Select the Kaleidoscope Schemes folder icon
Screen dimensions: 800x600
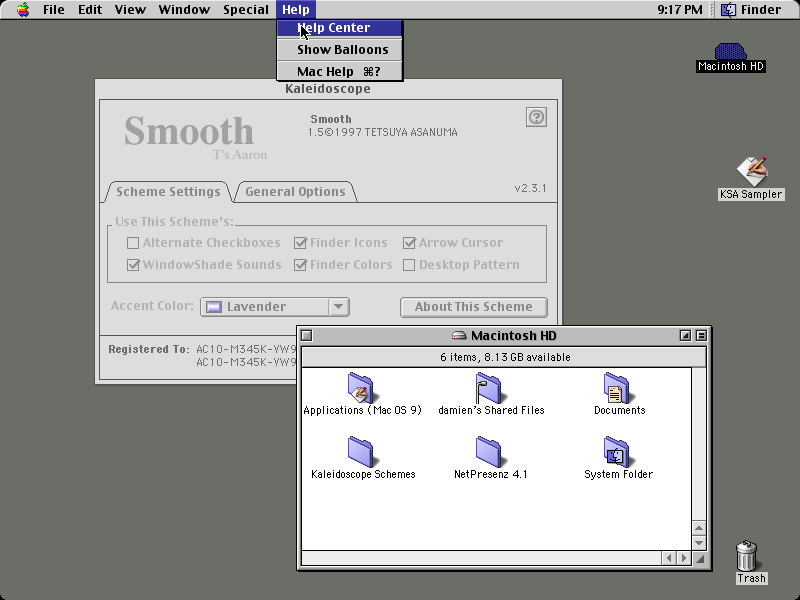tap(361, 452)
